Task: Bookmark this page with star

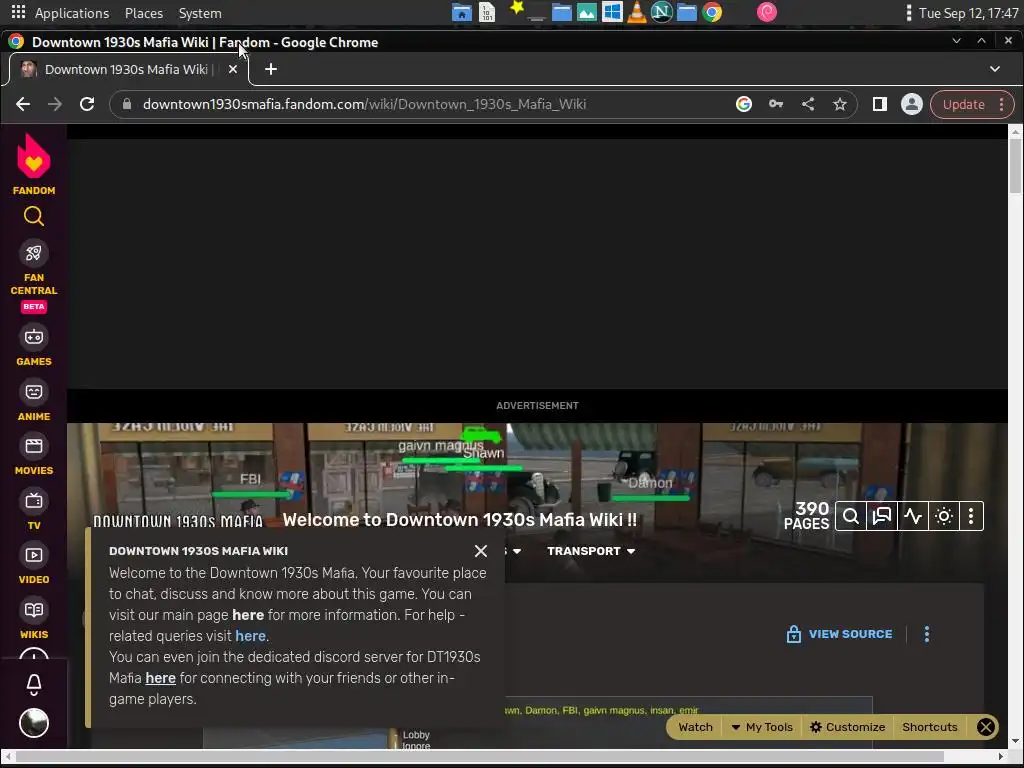Action: tap(840, 104)
